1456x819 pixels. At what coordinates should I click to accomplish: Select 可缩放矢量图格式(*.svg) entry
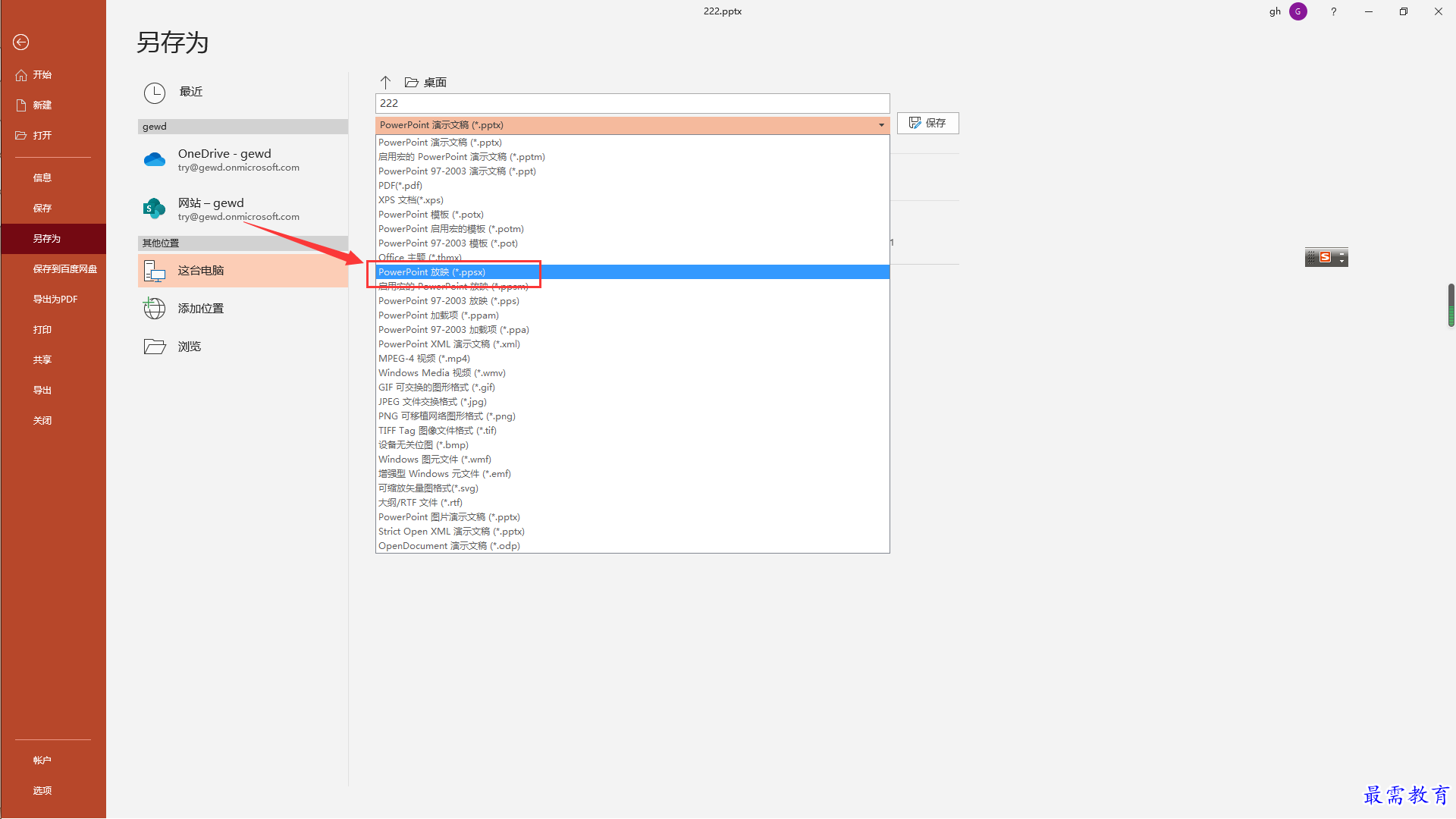(632, 488)
